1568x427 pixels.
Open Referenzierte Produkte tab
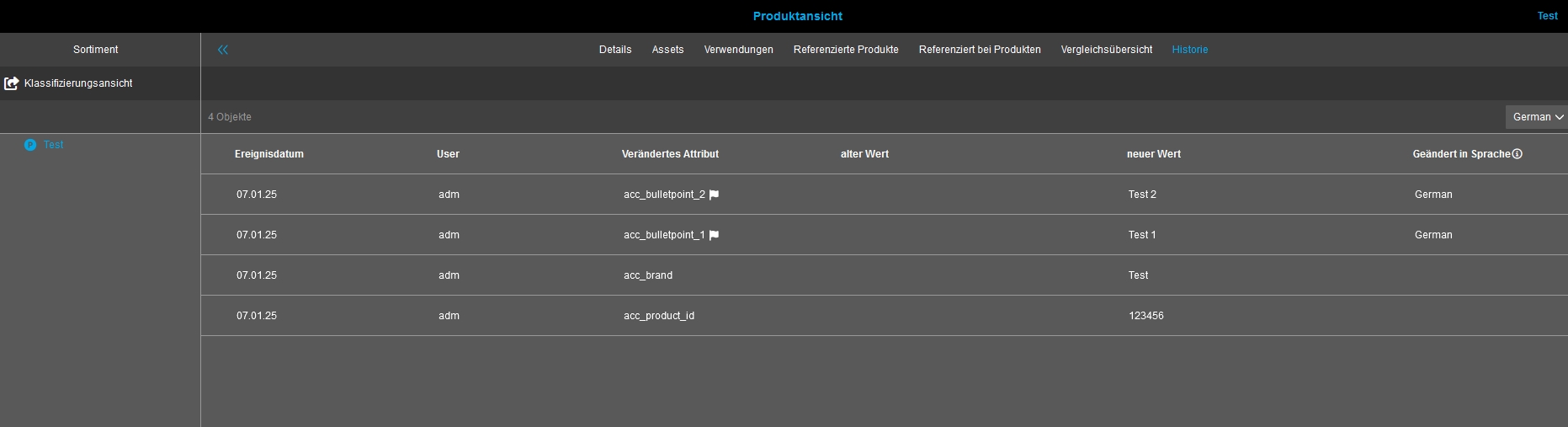pos(846,50)
